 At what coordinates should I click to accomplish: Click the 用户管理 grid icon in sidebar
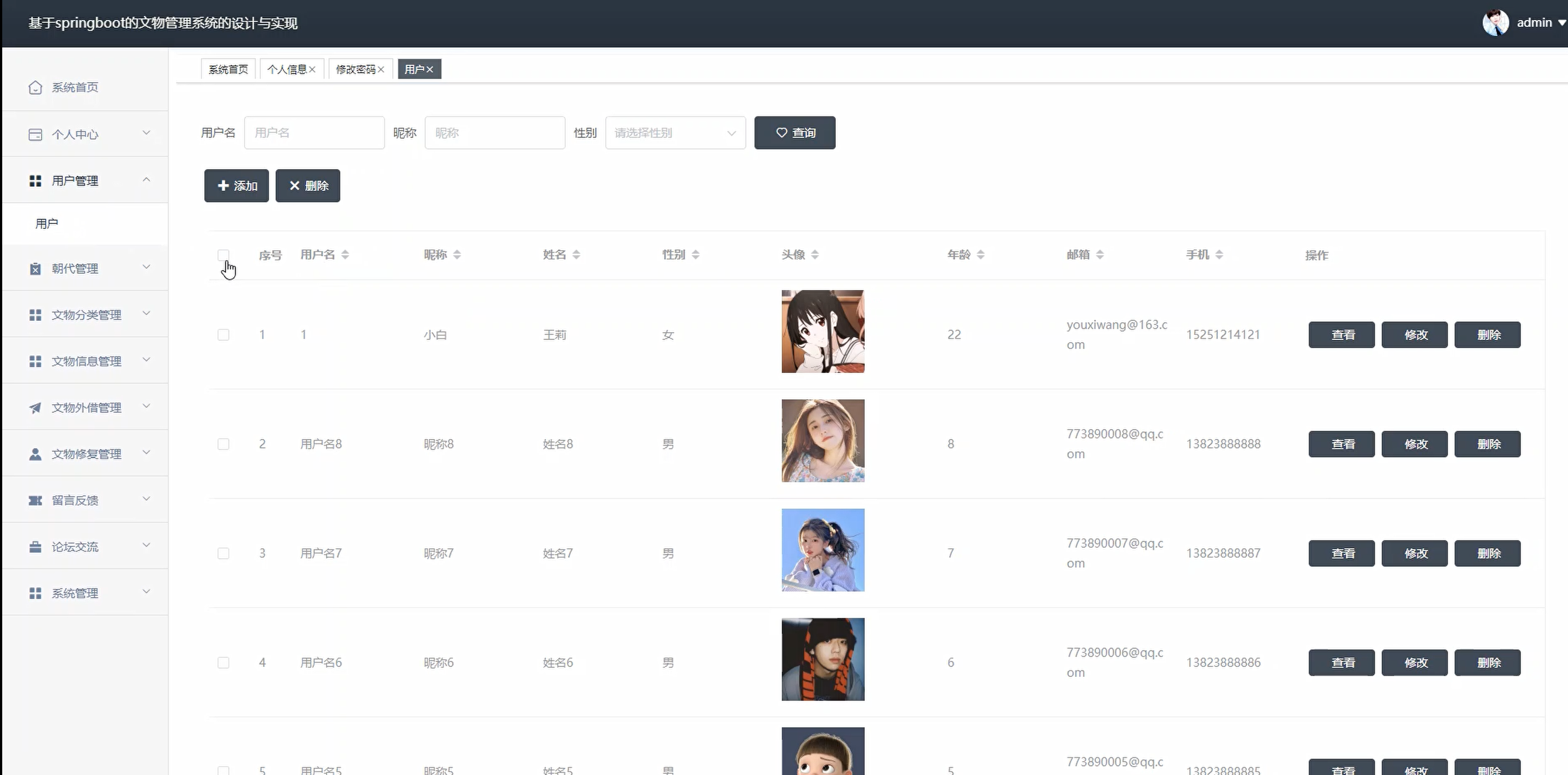(35, 181)
